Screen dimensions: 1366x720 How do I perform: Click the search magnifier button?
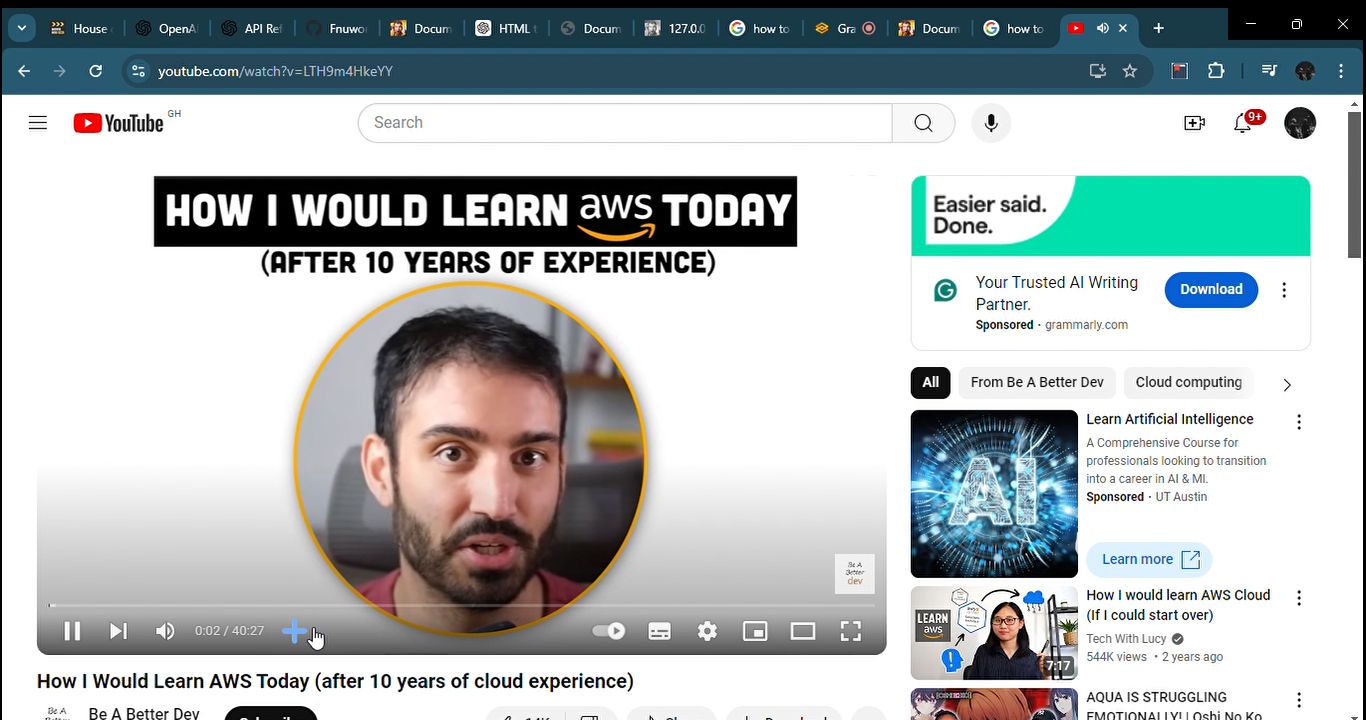pyautogui.click(x=923, y=123)
